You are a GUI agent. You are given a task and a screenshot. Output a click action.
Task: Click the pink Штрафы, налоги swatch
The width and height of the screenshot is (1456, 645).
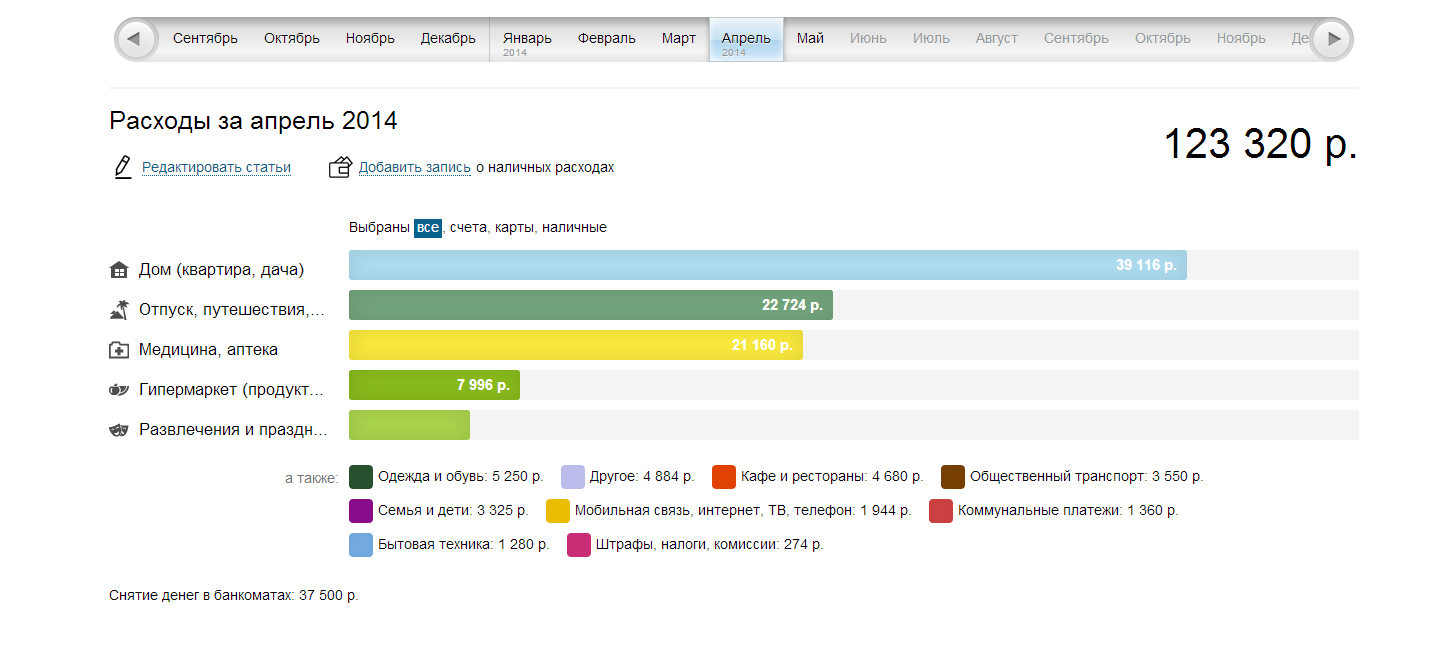click(x=579, y=545)
